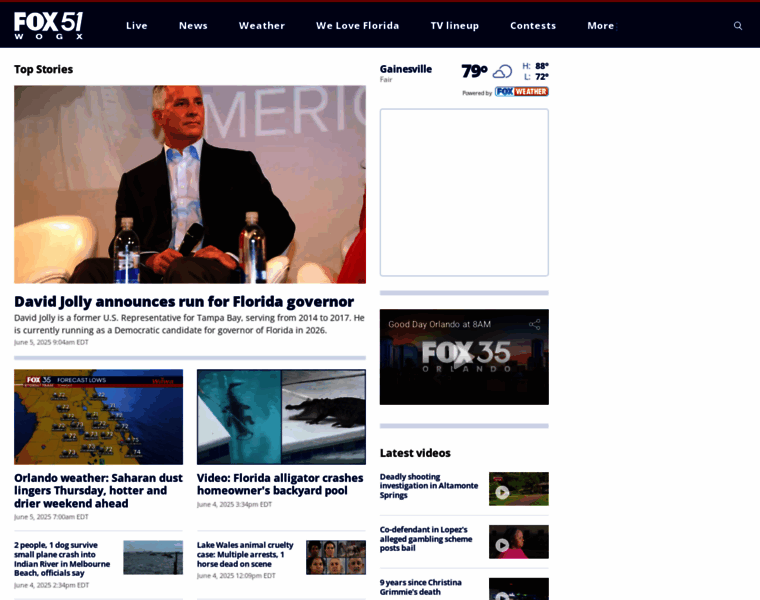Open Florida alligator crashes pool headline
Screen dimensions: 760x600
(x=280, y=484)
